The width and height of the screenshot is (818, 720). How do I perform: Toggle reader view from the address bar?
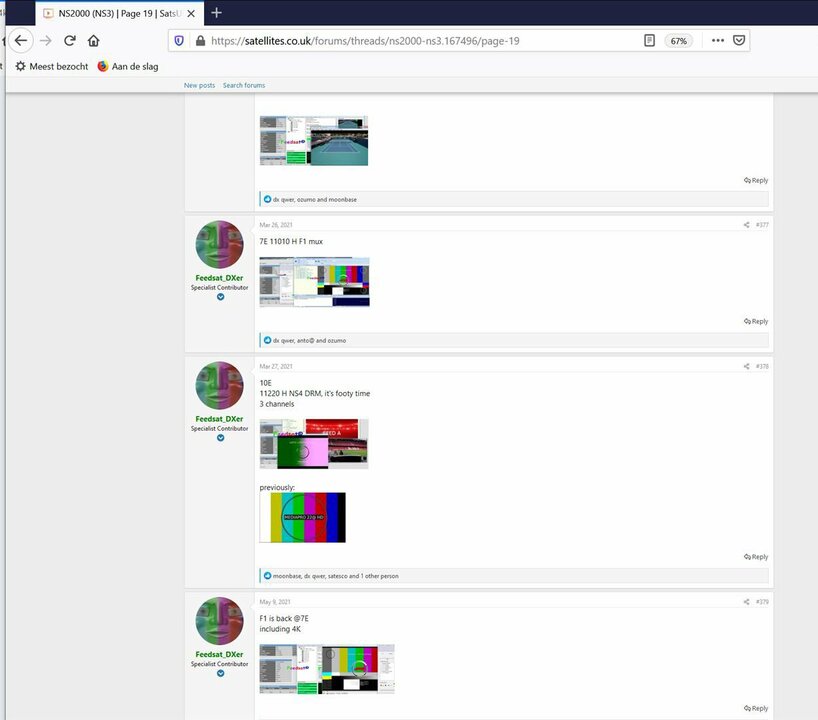coord(651,41)
